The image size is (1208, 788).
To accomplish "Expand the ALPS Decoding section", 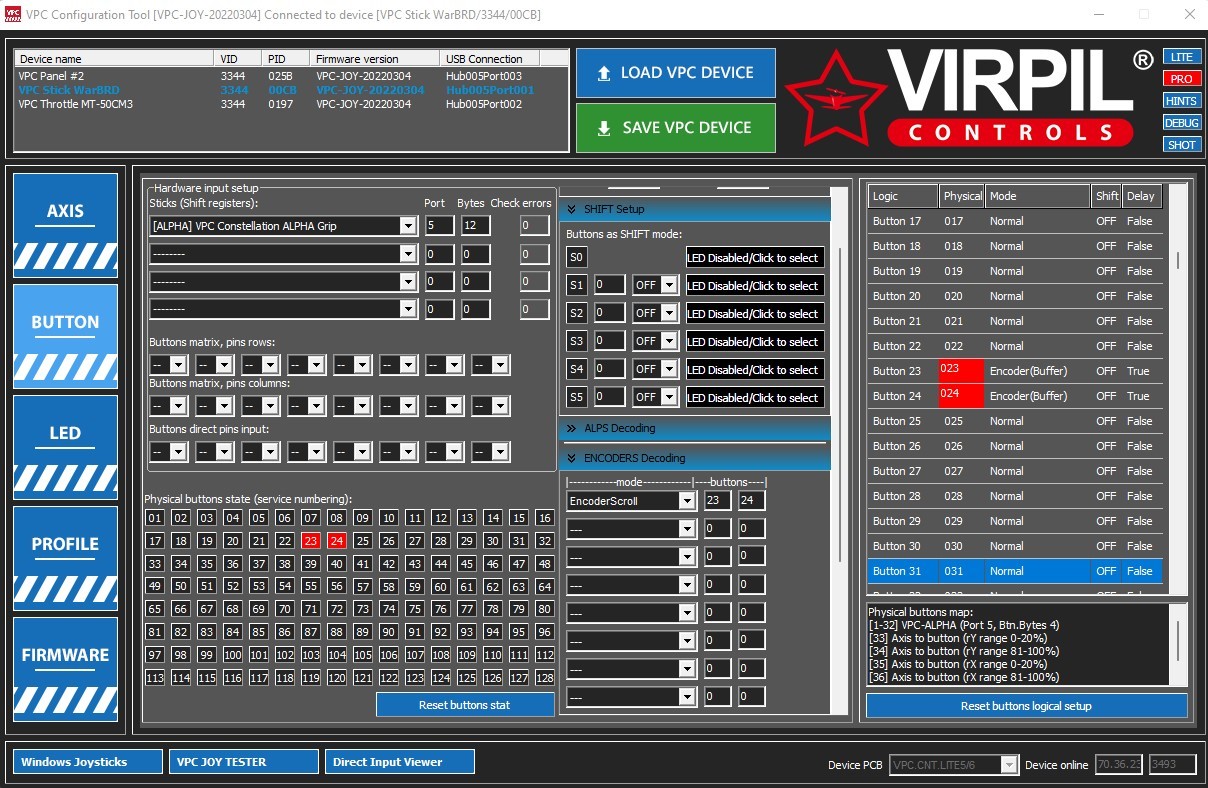I will point(695,428).
